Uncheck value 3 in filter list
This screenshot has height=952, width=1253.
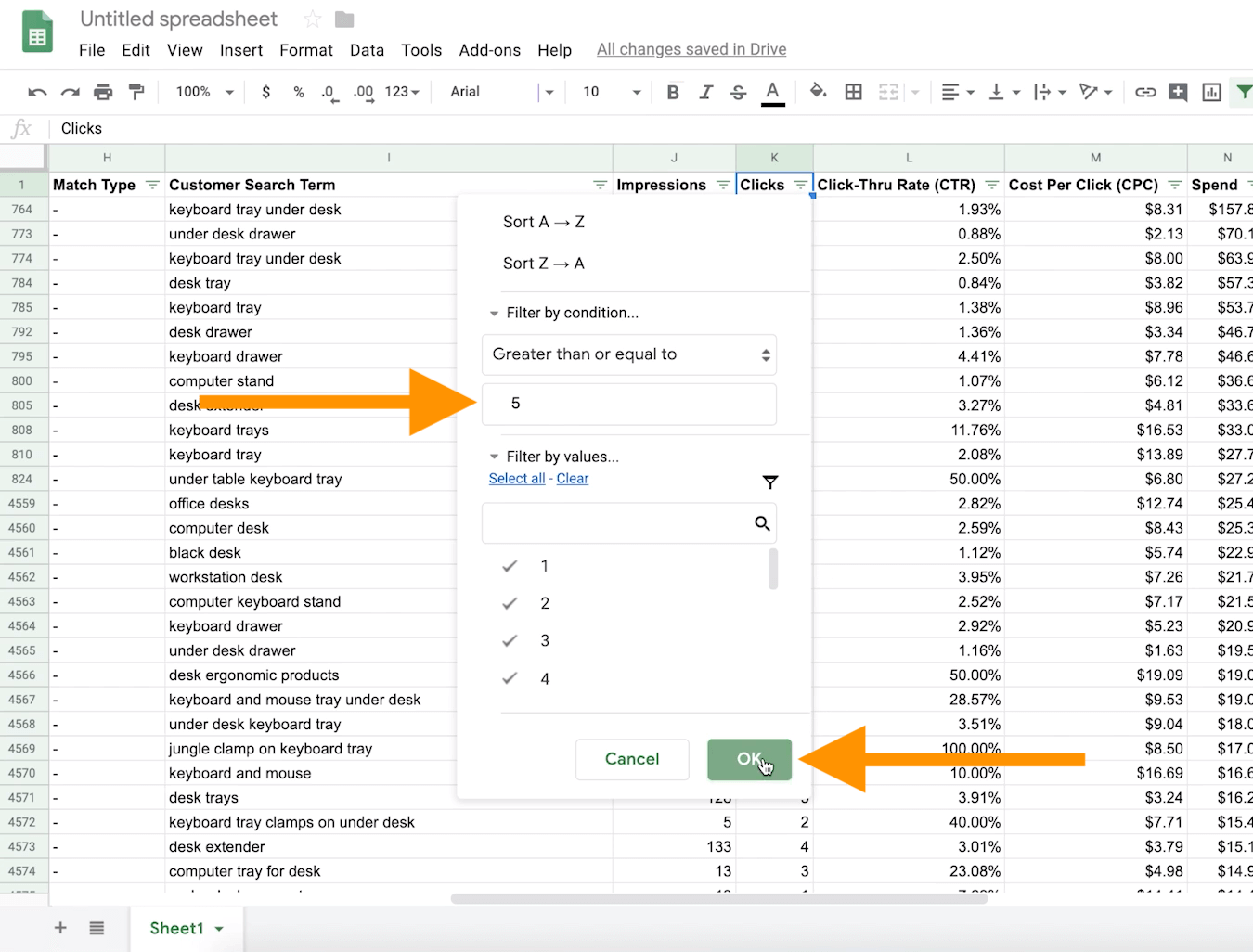(x=510, y=641)
